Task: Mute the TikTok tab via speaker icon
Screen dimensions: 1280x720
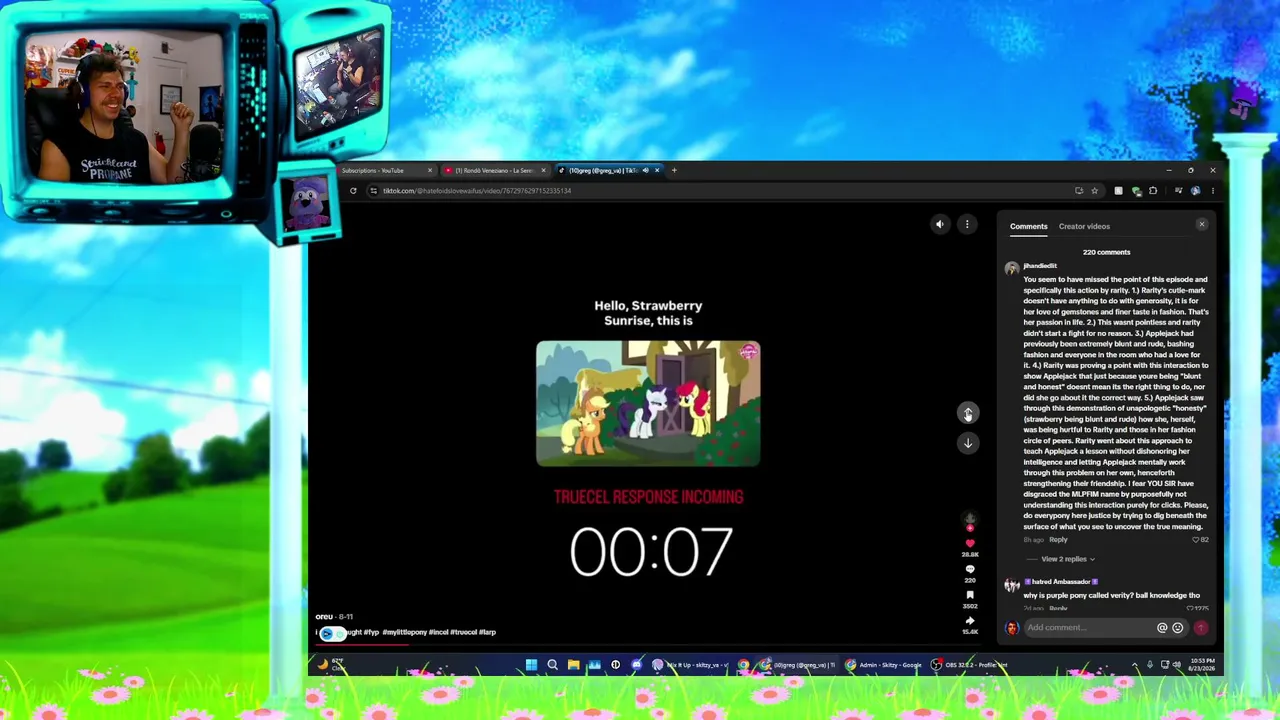Action: pos(645,170)
